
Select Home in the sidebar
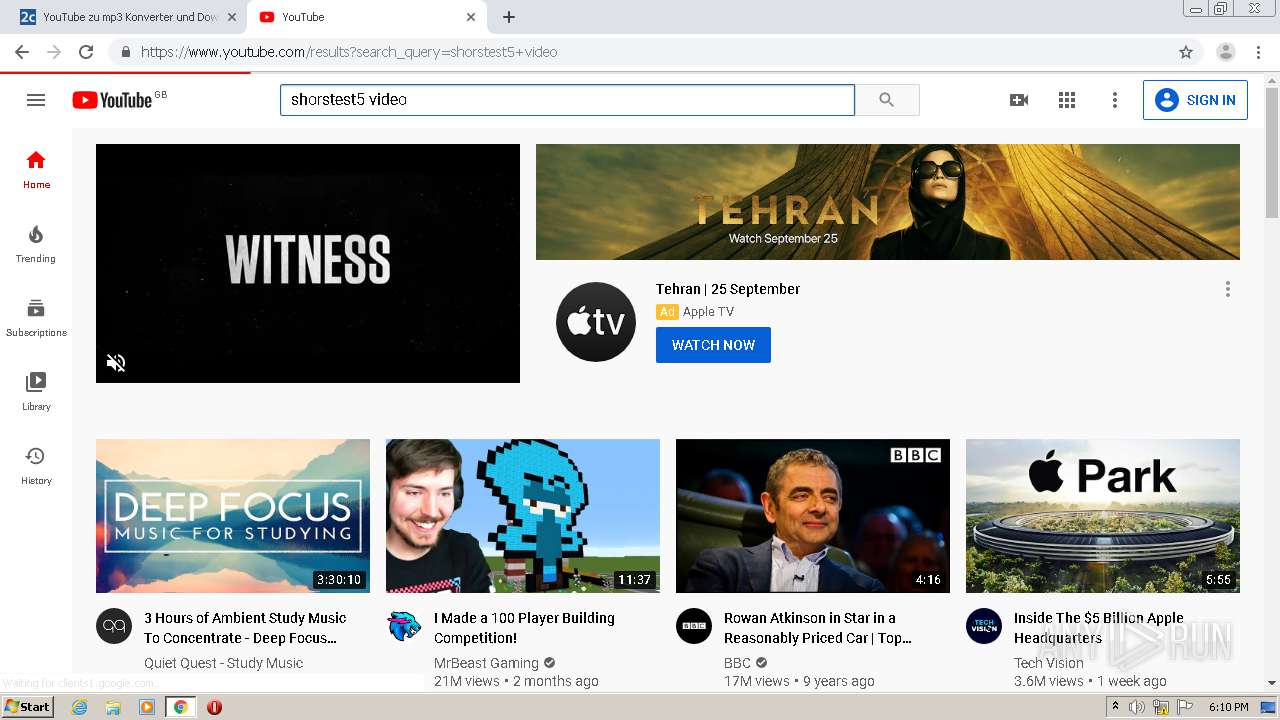pos(36,169)
